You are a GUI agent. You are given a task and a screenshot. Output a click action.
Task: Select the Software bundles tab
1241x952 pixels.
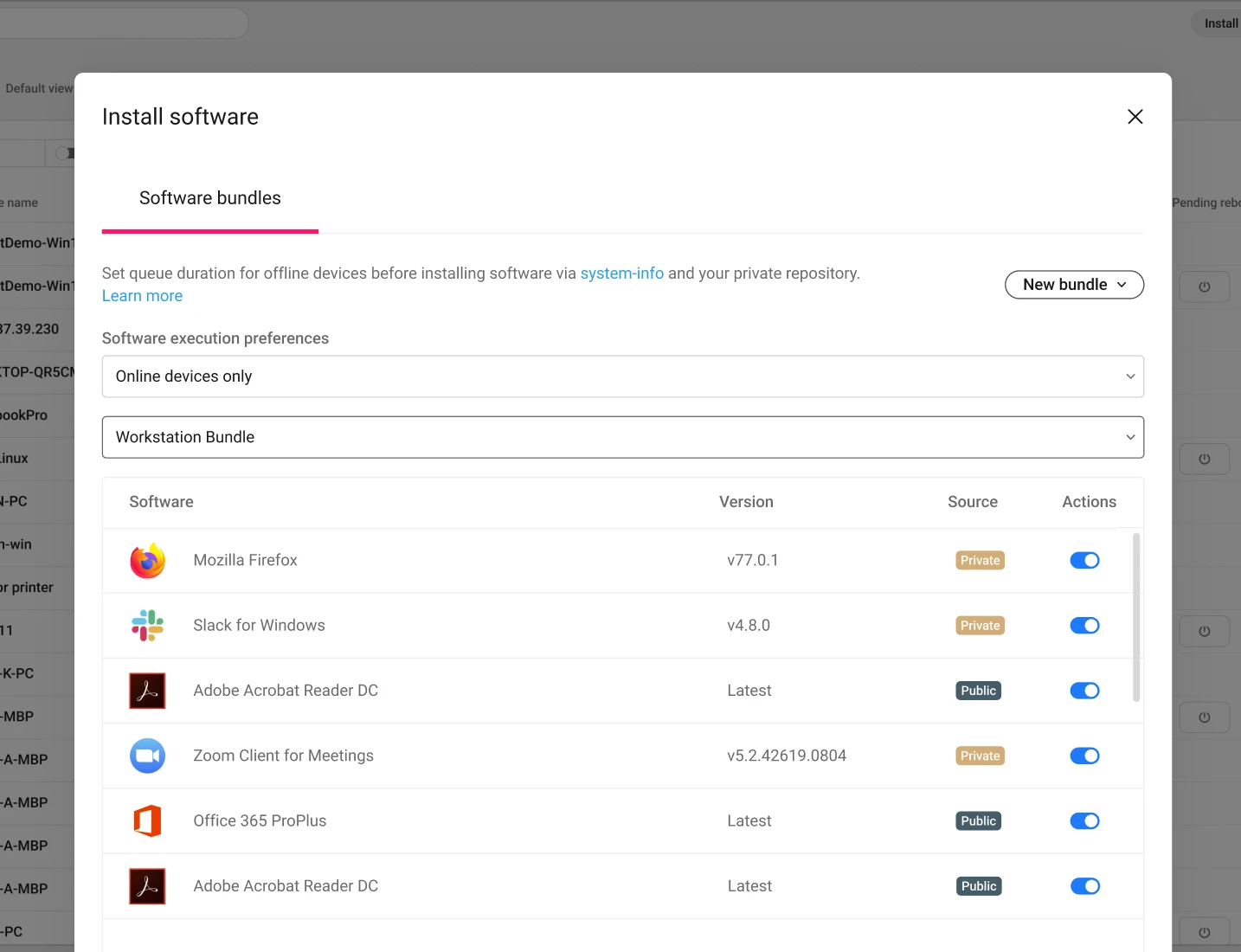(210, 198)
